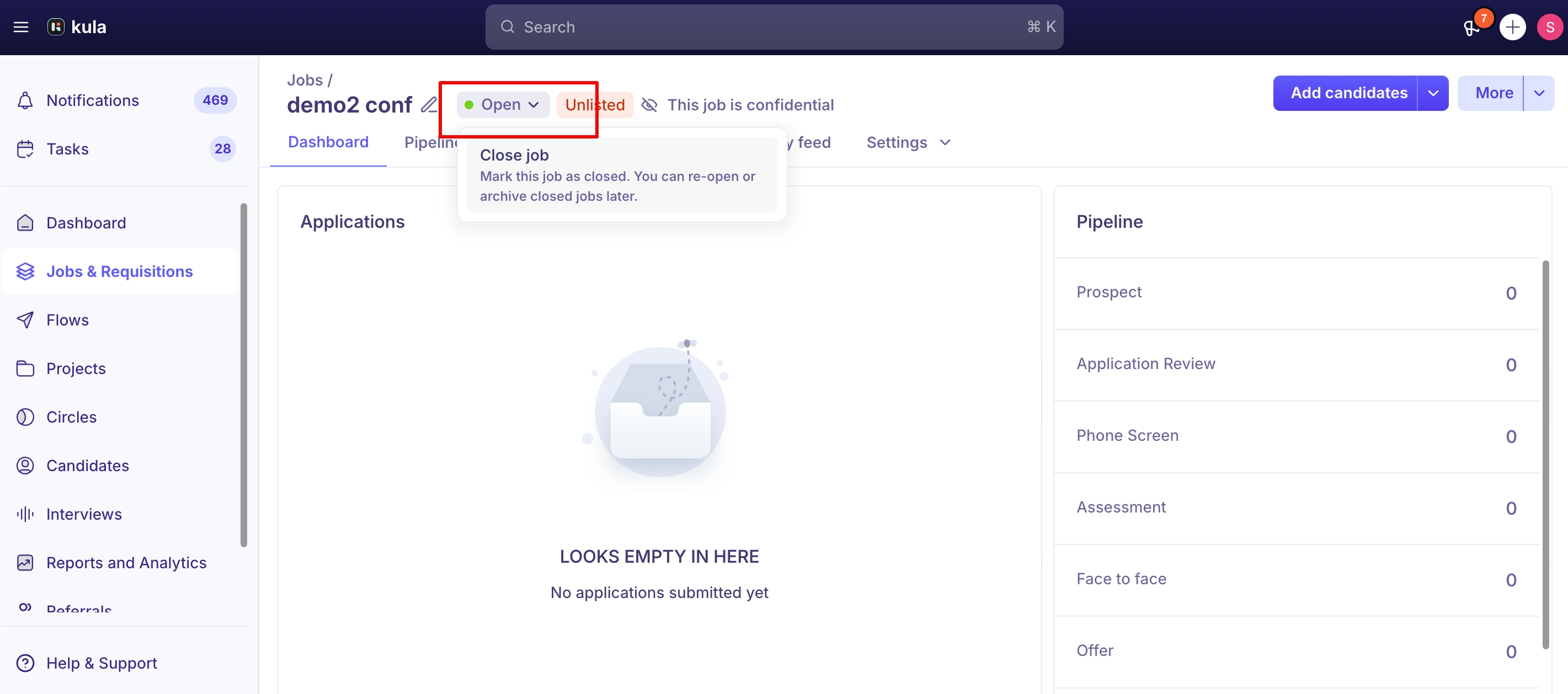Click the Candidates person icon
1568x694 pixels.
[x=25, y=466]
